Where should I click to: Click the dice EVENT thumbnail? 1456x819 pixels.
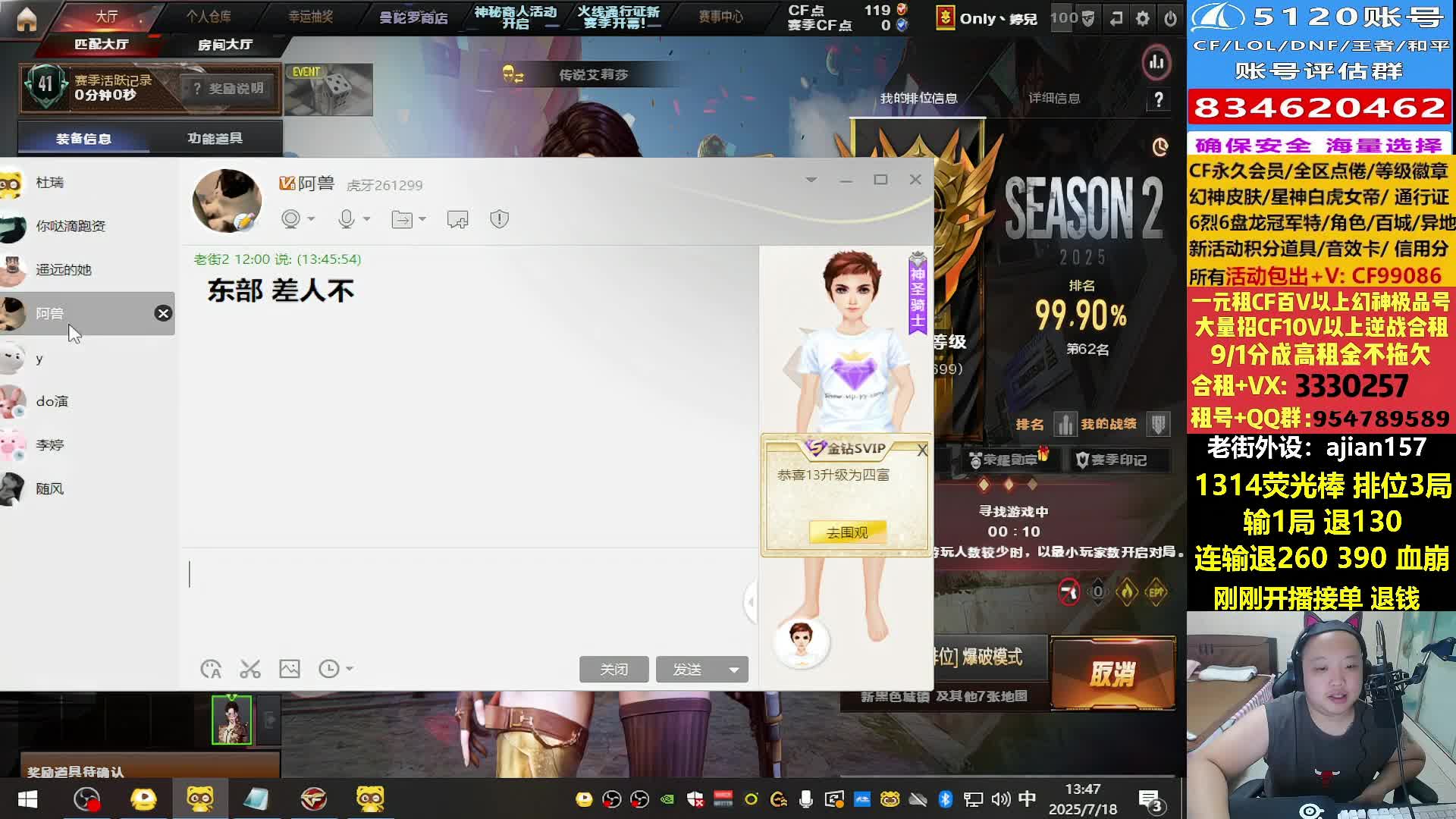(328, 89)
